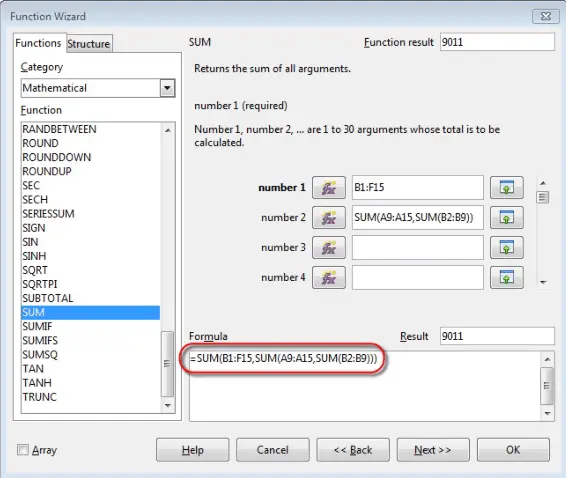This screenshot has height=478, width=566.
Task: Open function wizard icon for number 3
Action: pos(328,248)
